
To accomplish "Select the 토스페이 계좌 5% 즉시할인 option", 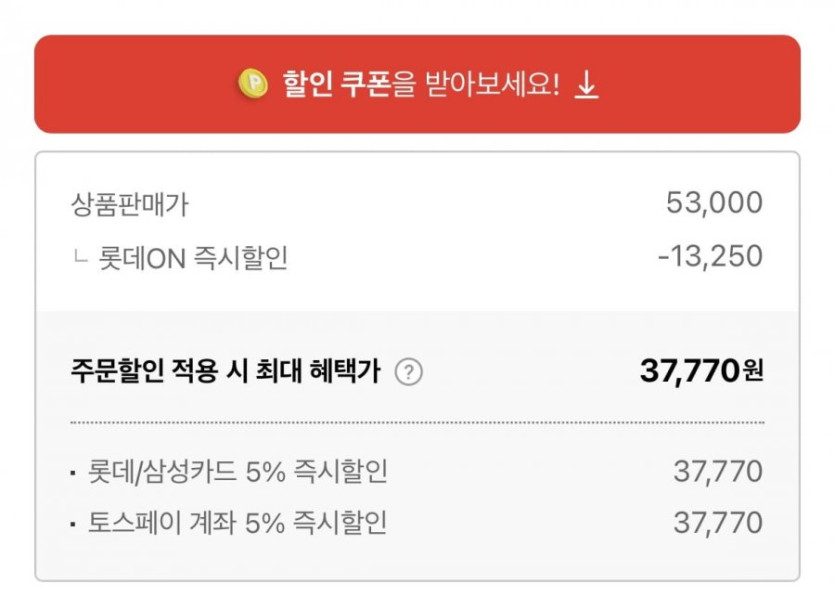I will tap(236, 522).
